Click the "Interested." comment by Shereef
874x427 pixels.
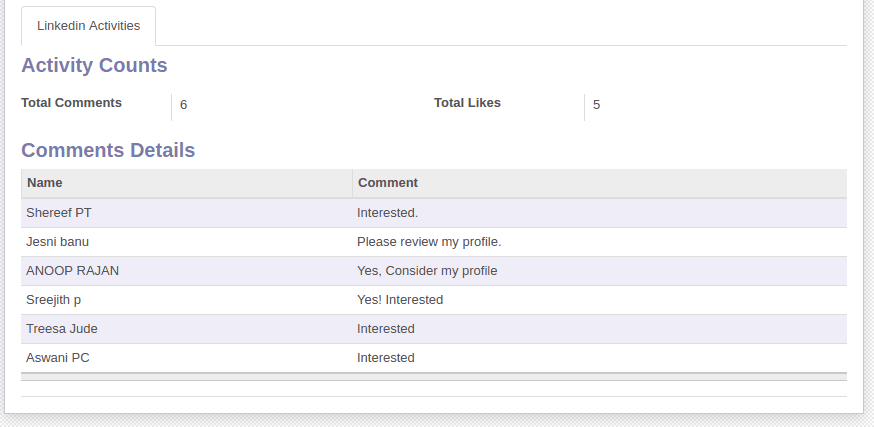tap(388, 213)
